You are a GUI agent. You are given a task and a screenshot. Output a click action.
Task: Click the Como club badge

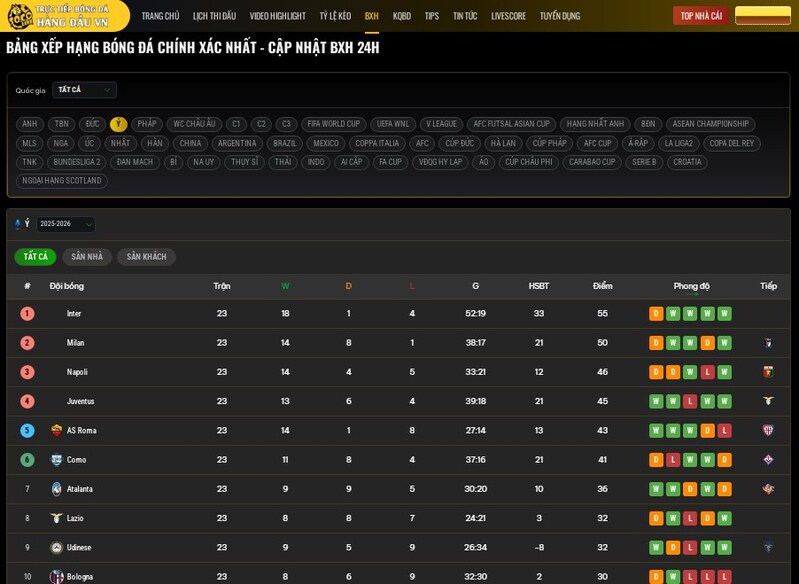pos(56,460)
